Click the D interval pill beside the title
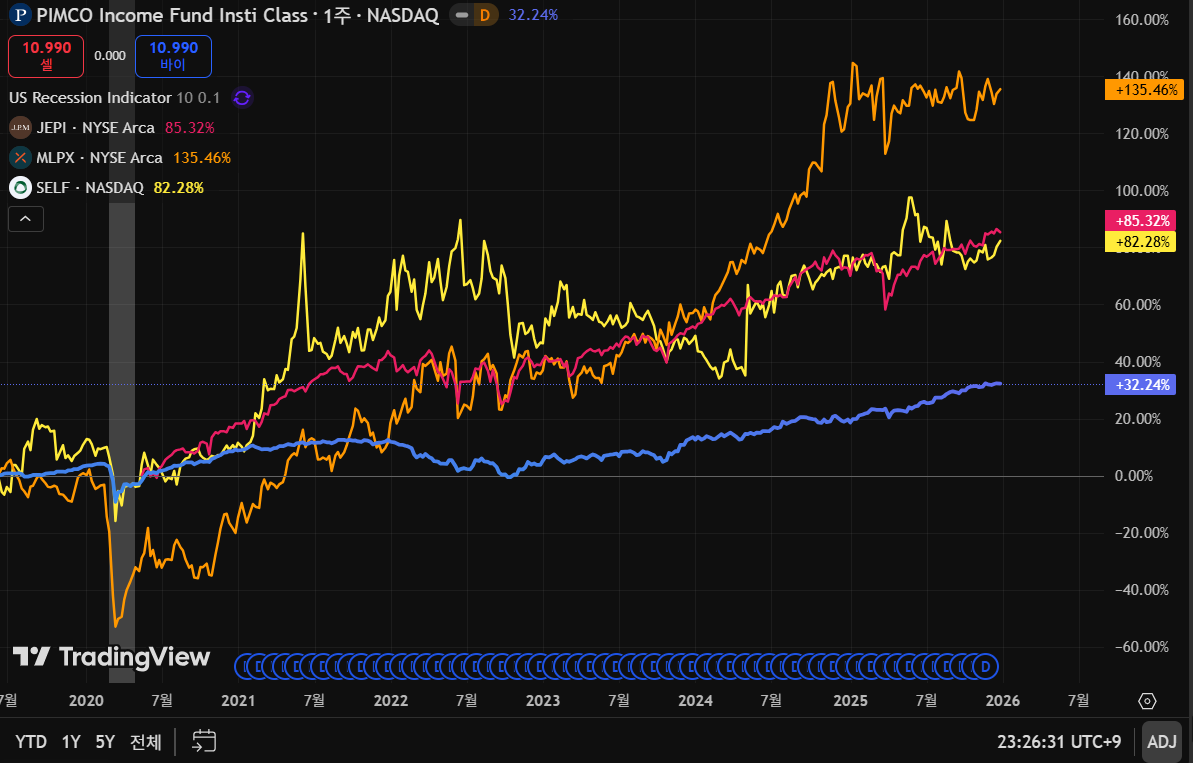This screenshot has width=1193, height=763. [x=485, y=15]
